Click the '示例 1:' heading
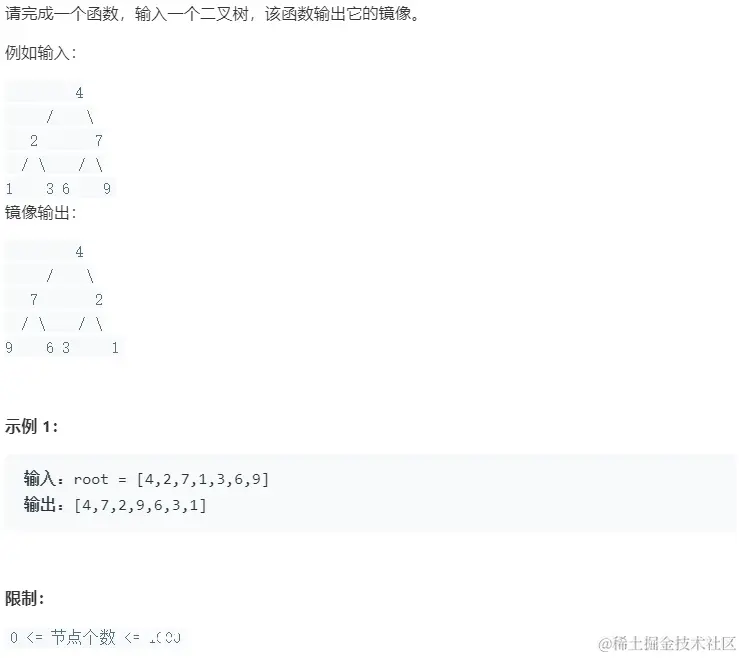Image resolution: width=742 pixels, height=658 pixels. 32,427
